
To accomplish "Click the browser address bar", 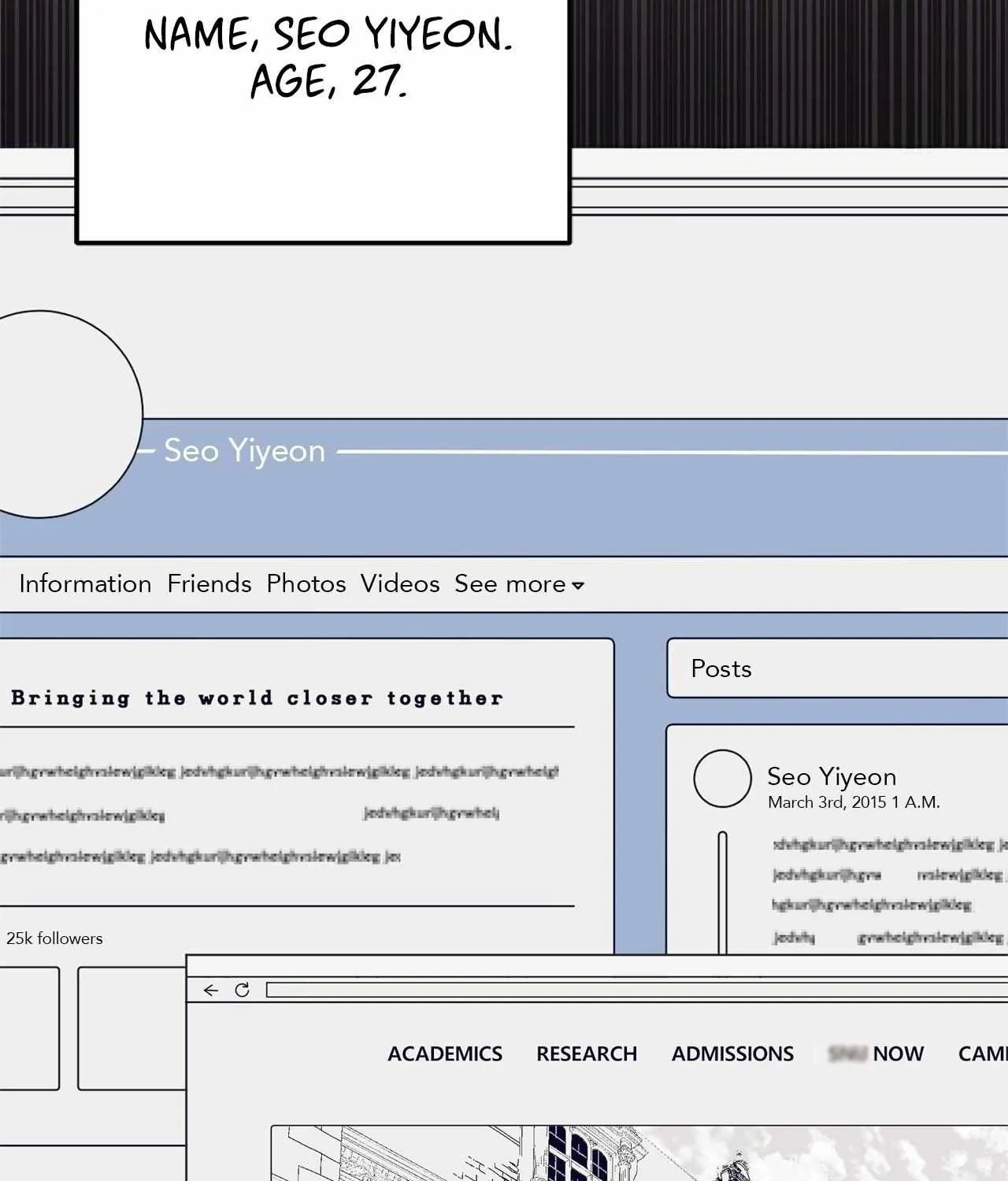I will [x=637, y=990].
